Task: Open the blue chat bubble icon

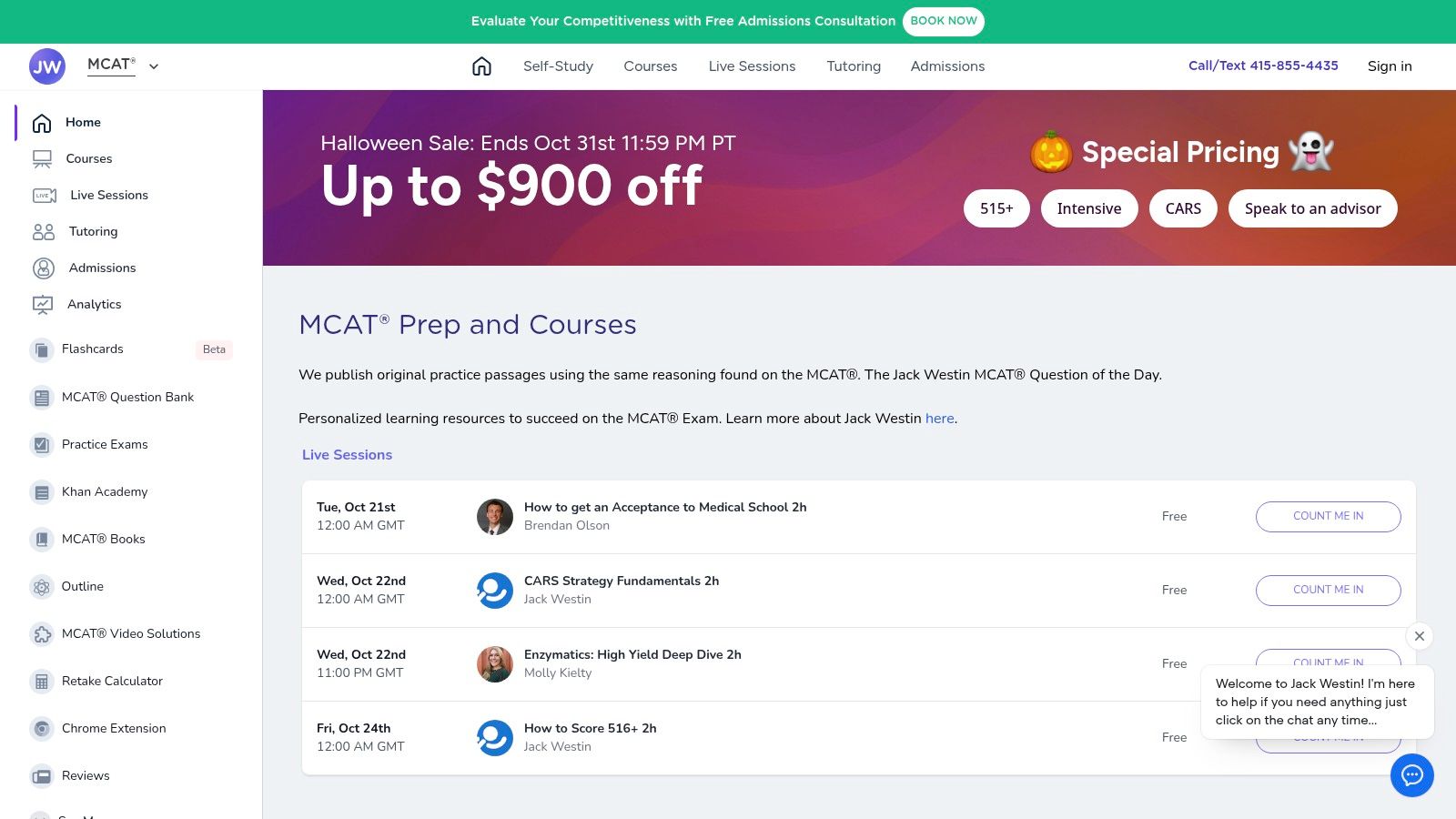Action: pos(1411,775)
